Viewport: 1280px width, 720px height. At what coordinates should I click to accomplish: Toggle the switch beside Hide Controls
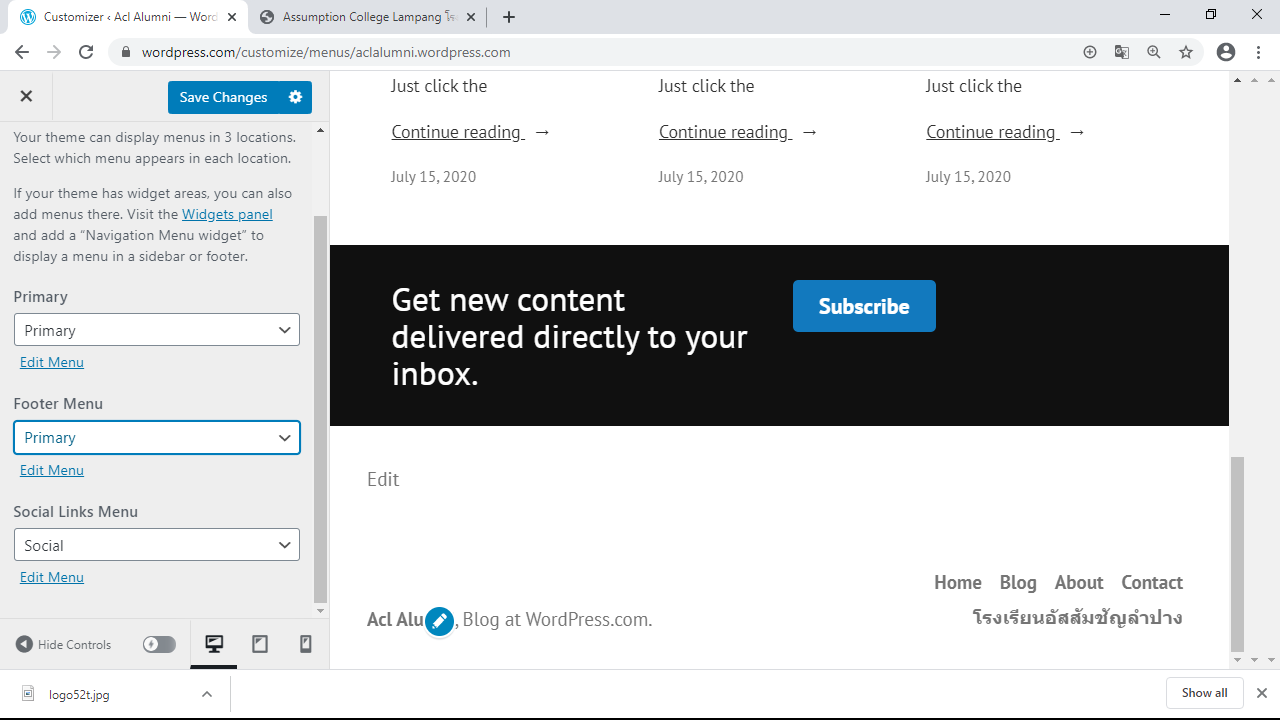click(x=159, y=644)
